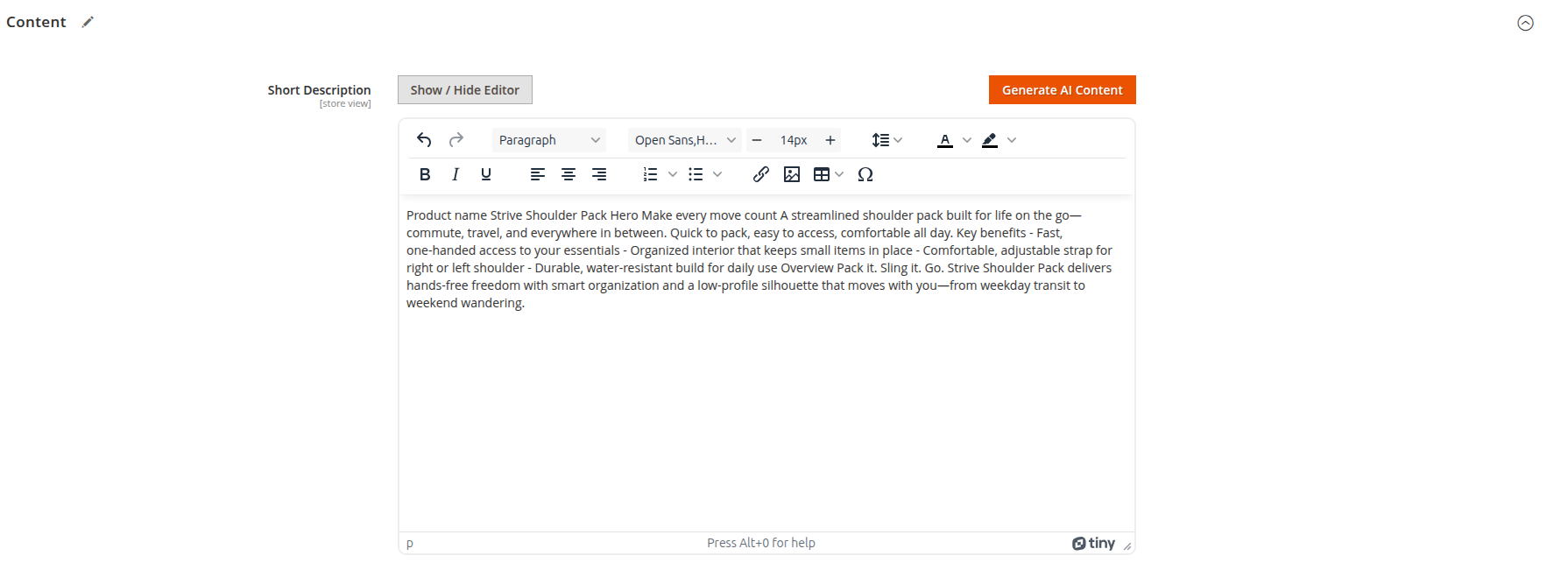Screen dimensions: 1568x570
Task: Increase the font size with plus
Action: click(x=830, y=140)
